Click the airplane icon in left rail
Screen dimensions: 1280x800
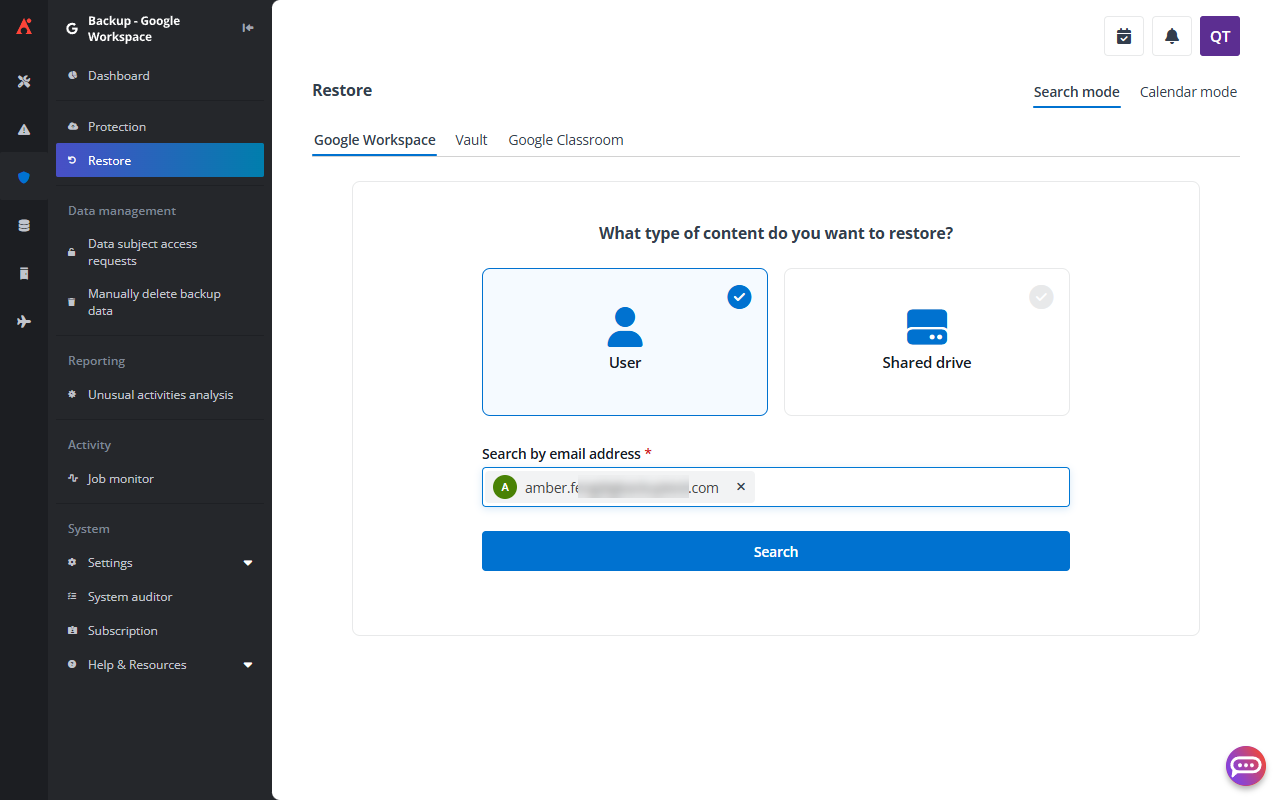[x=24, y=321]
